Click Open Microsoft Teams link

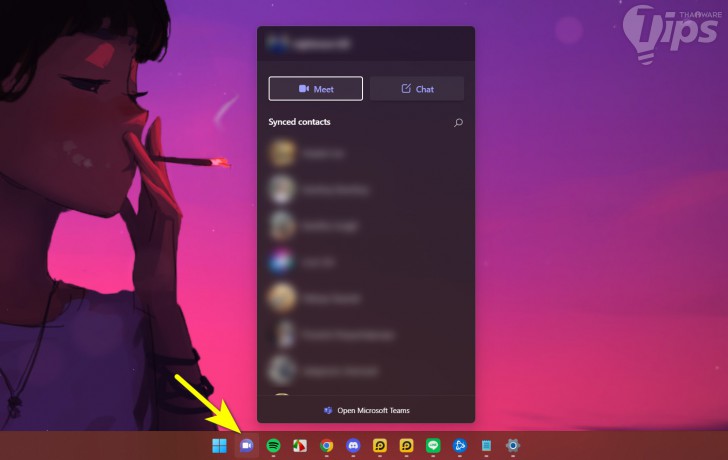click(367, 410)
